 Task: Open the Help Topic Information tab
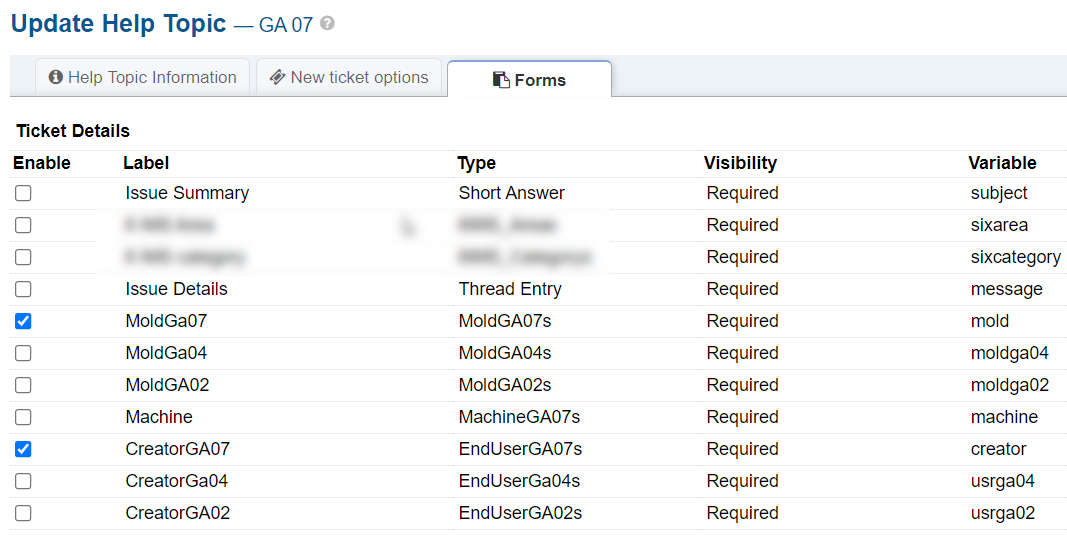[x=142, y=77]
